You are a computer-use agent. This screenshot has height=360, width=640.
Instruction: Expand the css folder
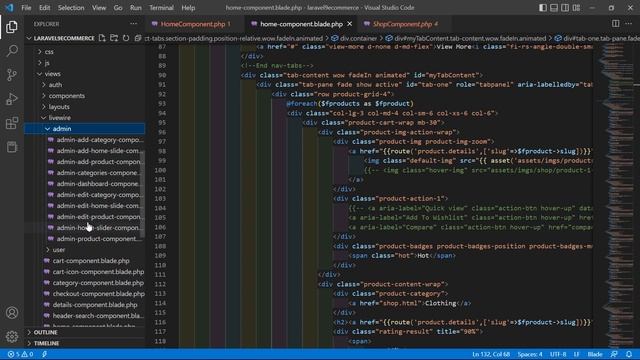(84, 51)
